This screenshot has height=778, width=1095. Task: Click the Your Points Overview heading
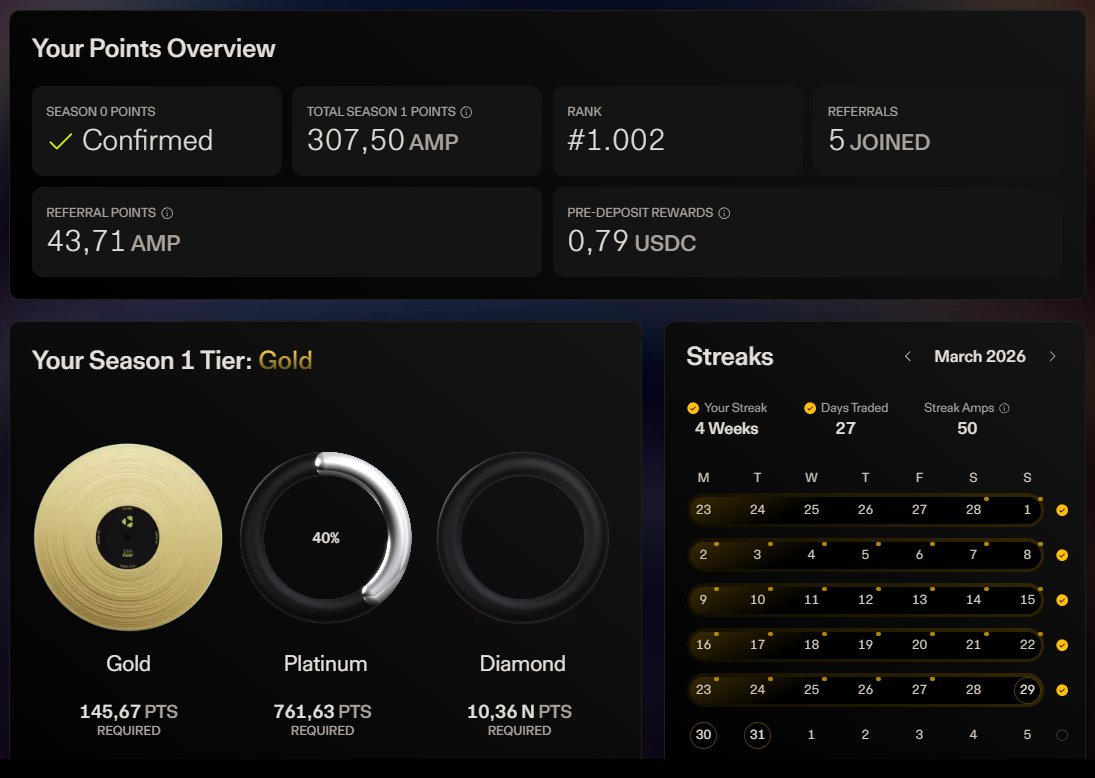point(154,48)
